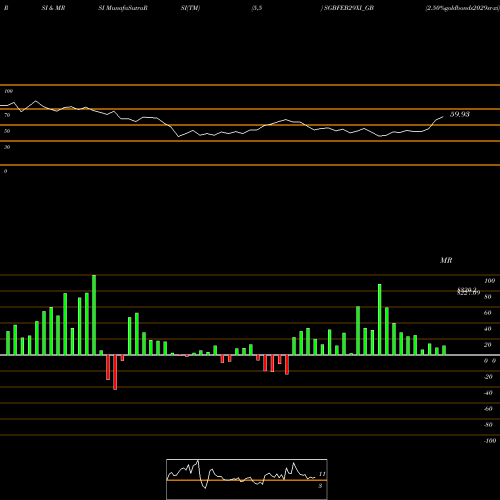500x500 pixels.
Task: Click the 50 level label on RSI axis
Action: (7, 131)
